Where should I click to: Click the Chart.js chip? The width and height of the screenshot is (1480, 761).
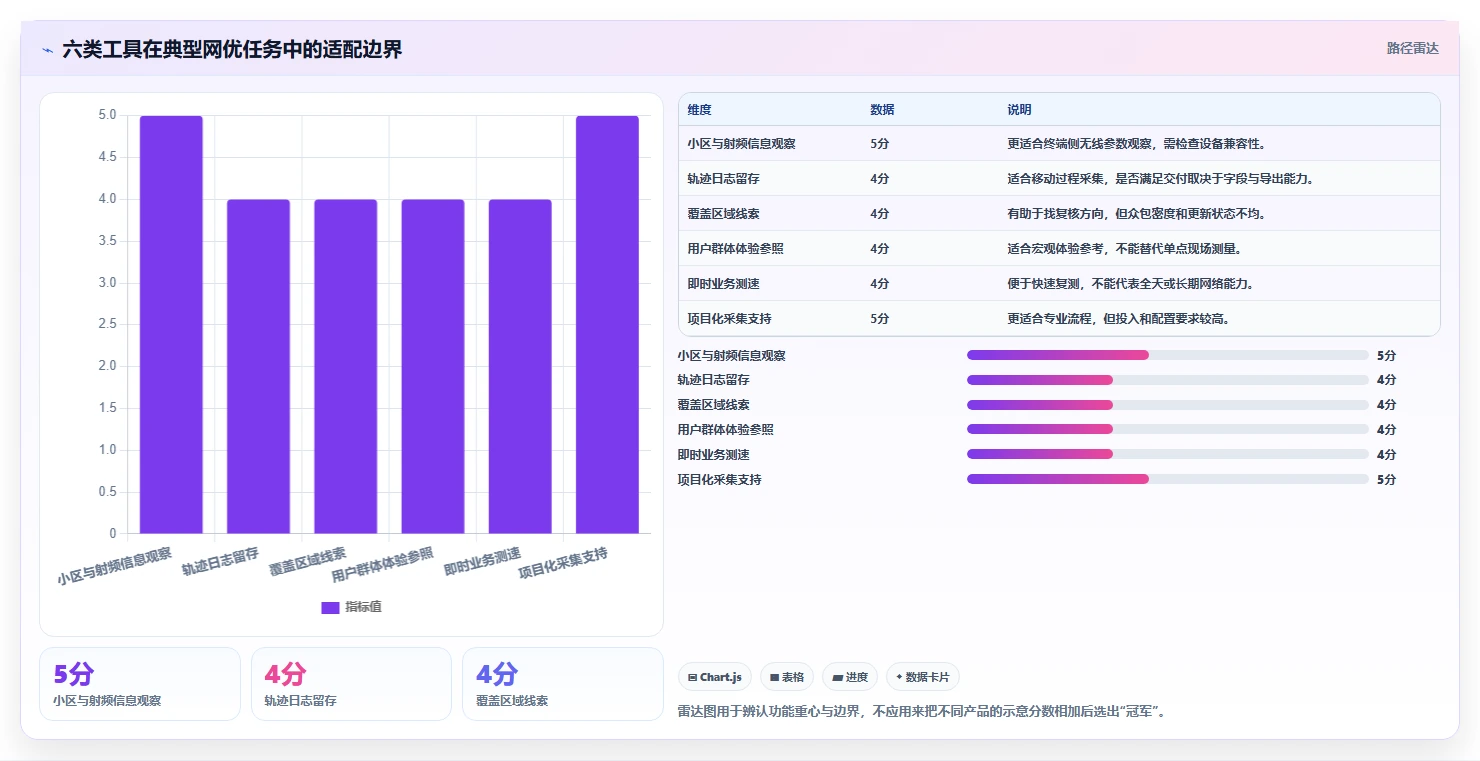click(715, 677)
